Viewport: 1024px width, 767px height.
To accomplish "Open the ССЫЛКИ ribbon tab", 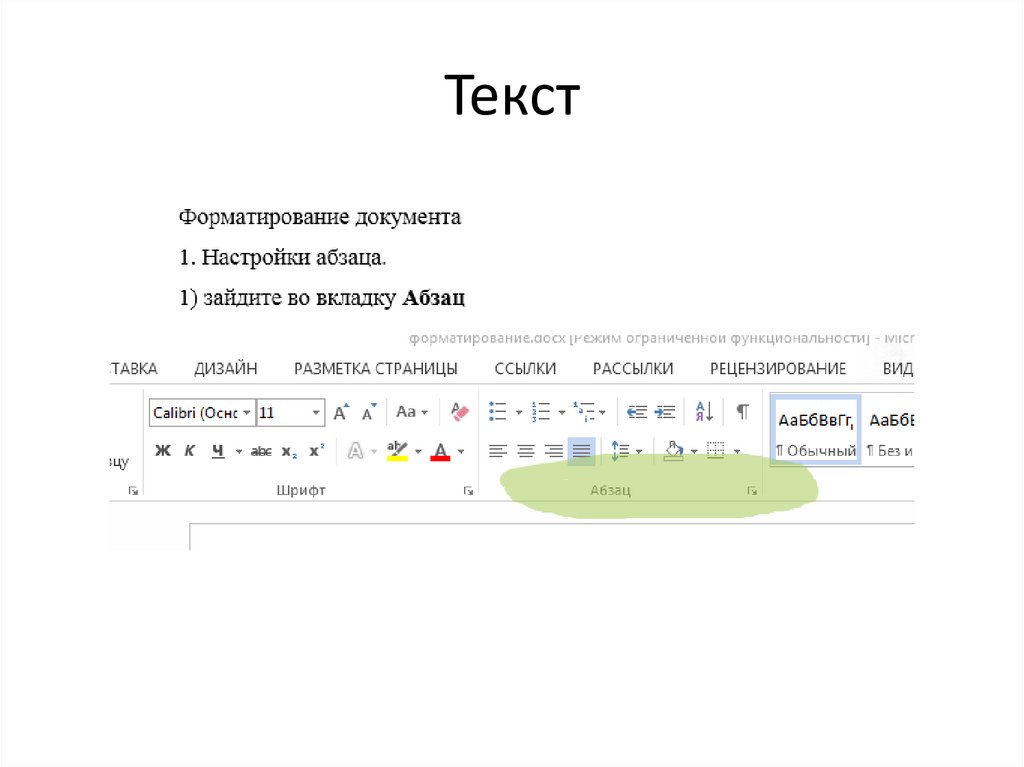I will pos(525,368).
